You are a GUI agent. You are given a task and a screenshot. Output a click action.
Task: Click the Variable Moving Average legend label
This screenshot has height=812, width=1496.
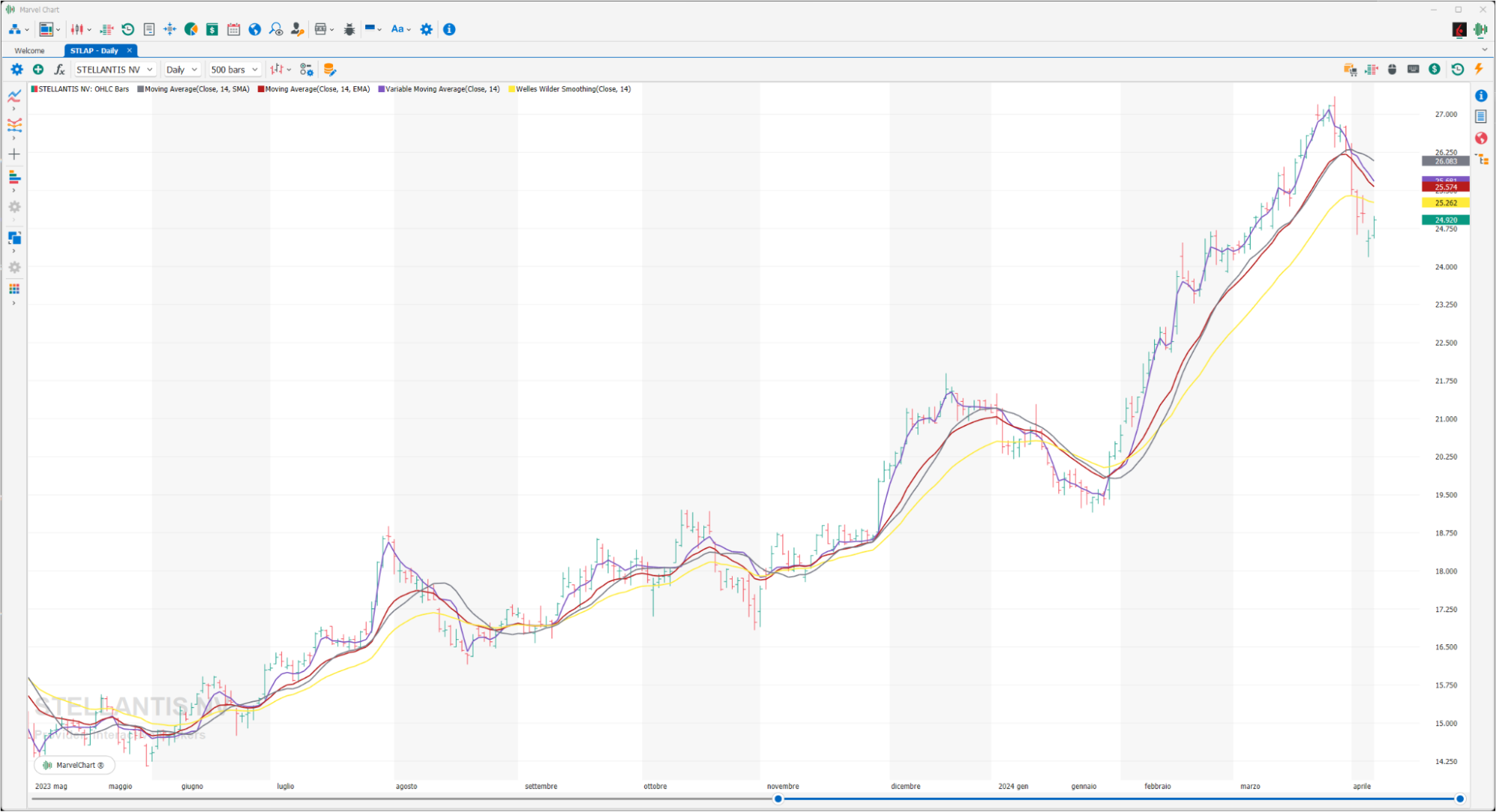click(442, 89)
